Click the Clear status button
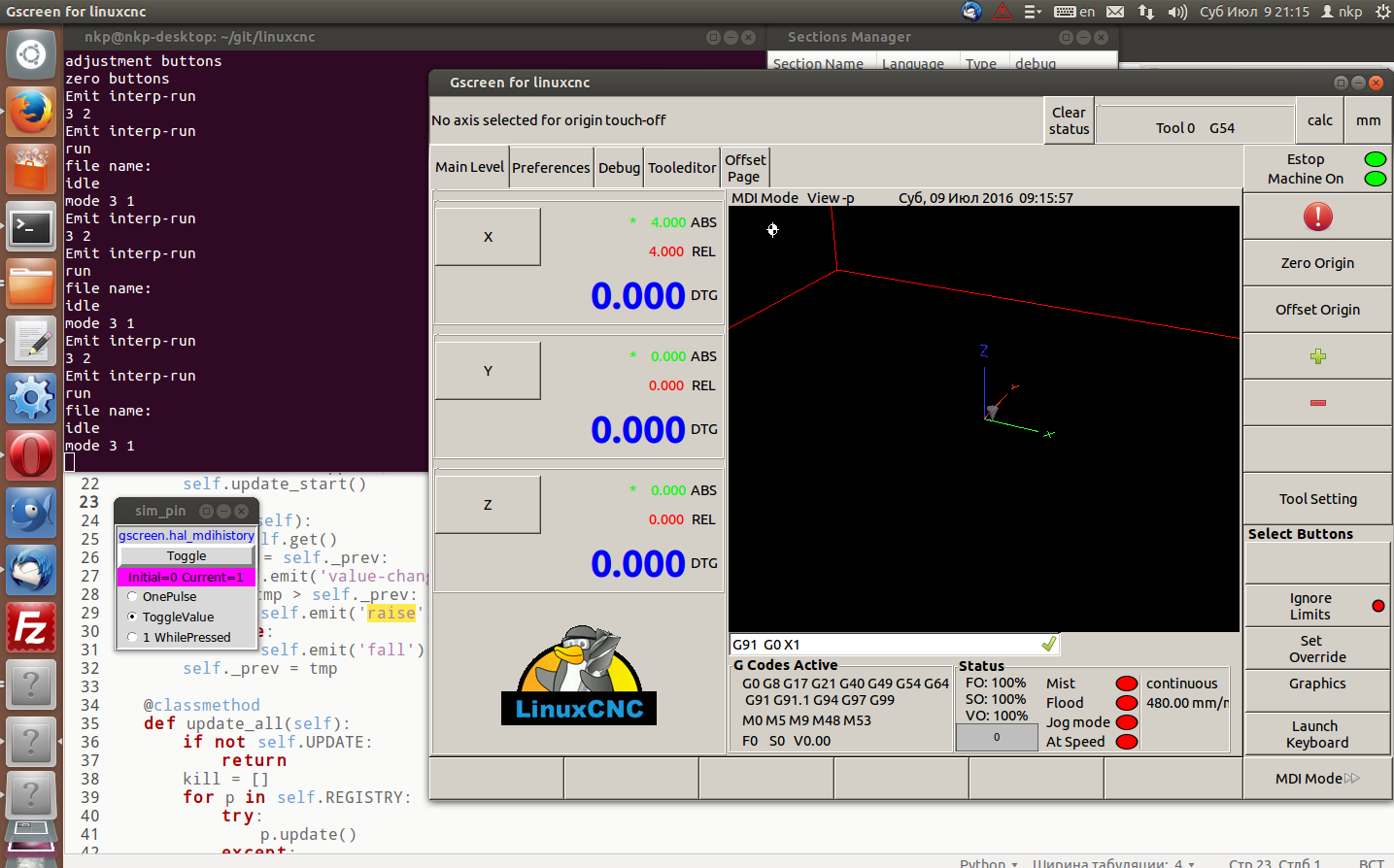Screen dimensions: 1394x868 point(1069,120)
